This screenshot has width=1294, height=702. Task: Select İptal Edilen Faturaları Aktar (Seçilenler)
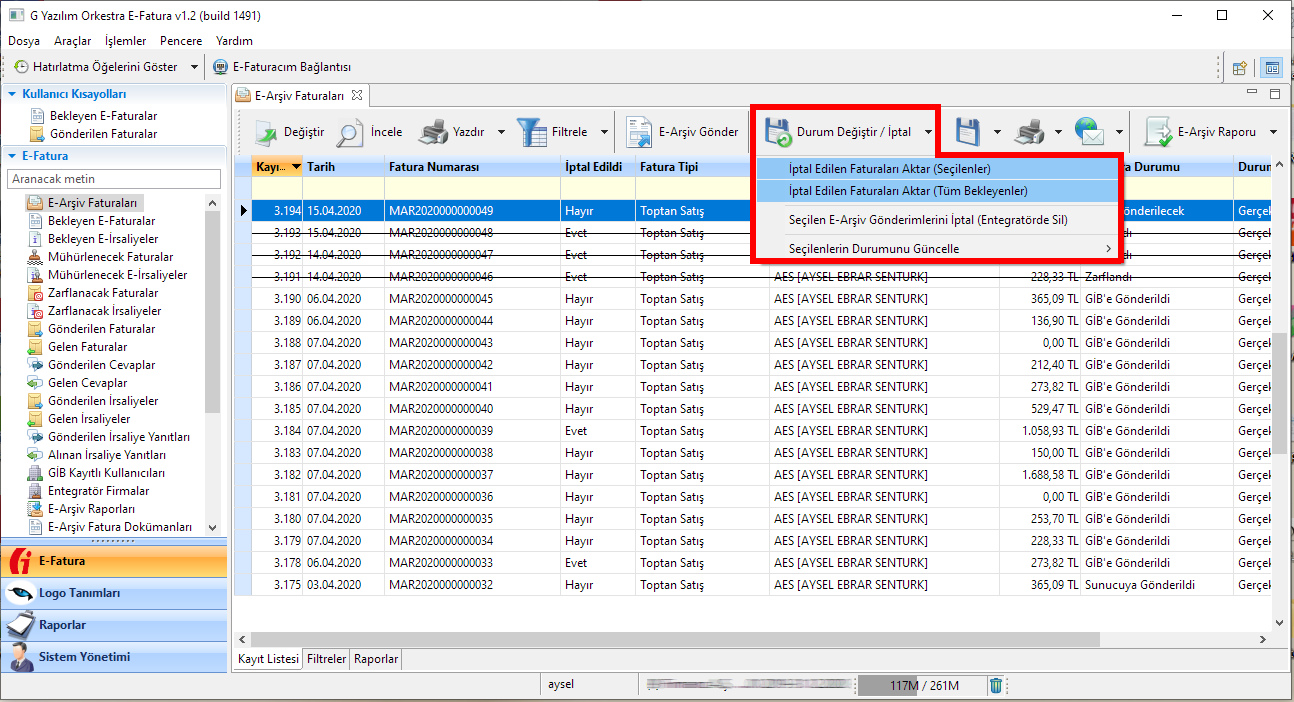click(x=889, y=169)
